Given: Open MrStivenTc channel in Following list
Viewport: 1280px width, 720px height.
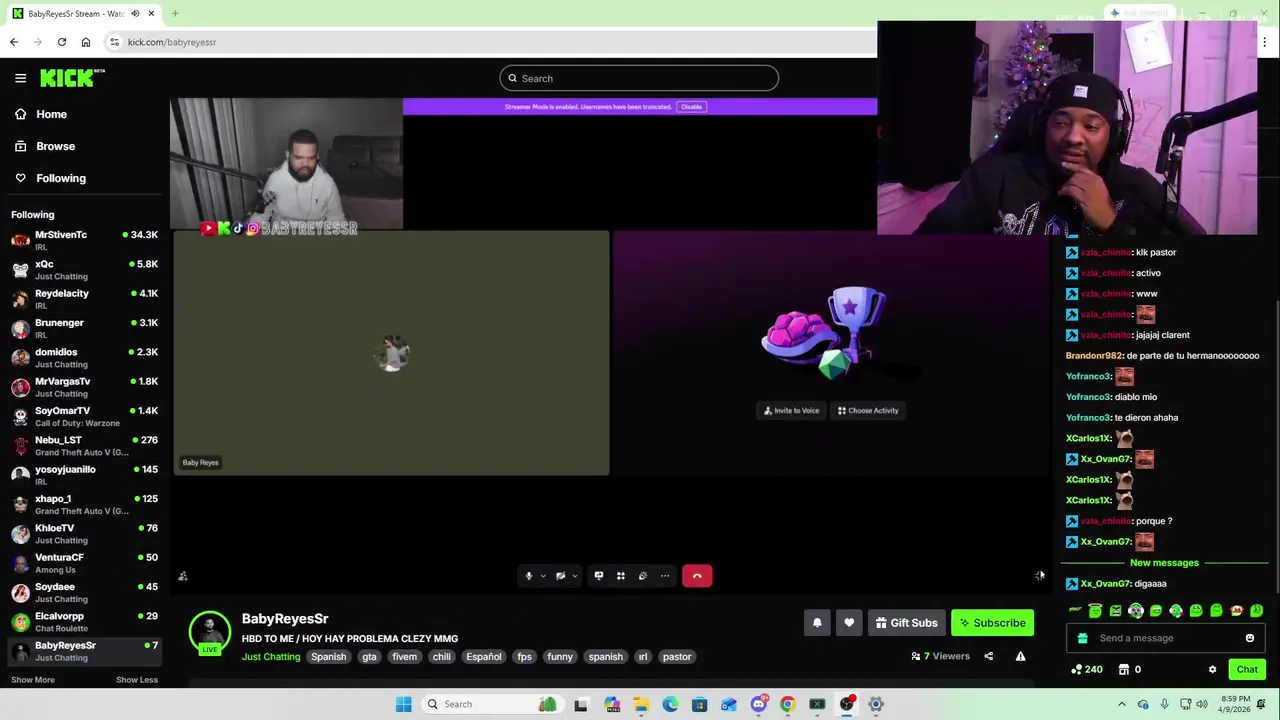Looking at the screenshot, I should pyautogui.click(x=84, y=240).
